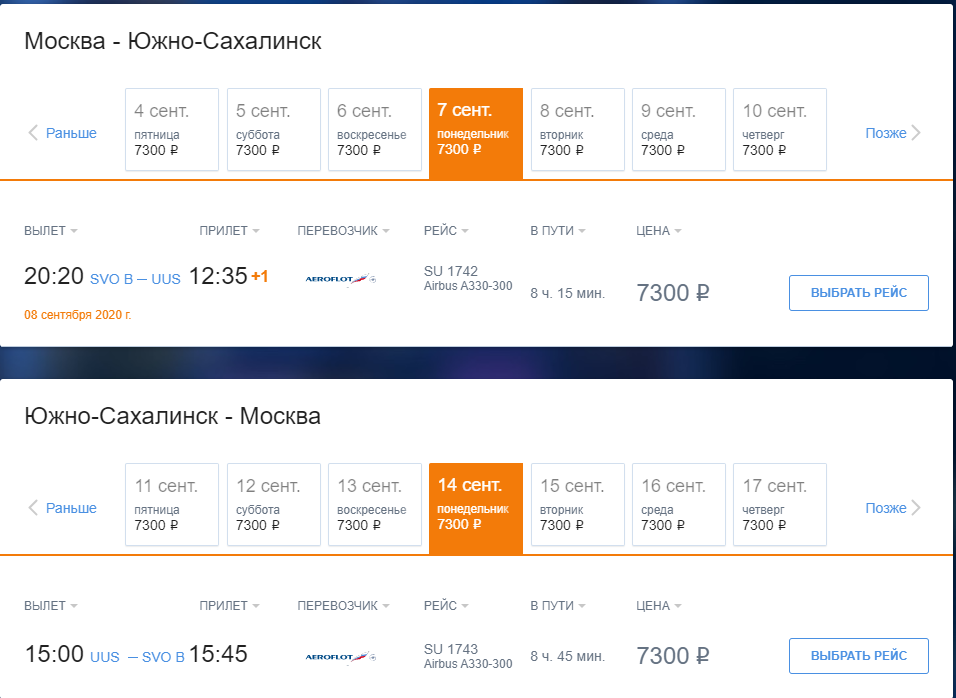Pick the 16 сент. среда return date
The image size is (956, 698).
679,504
